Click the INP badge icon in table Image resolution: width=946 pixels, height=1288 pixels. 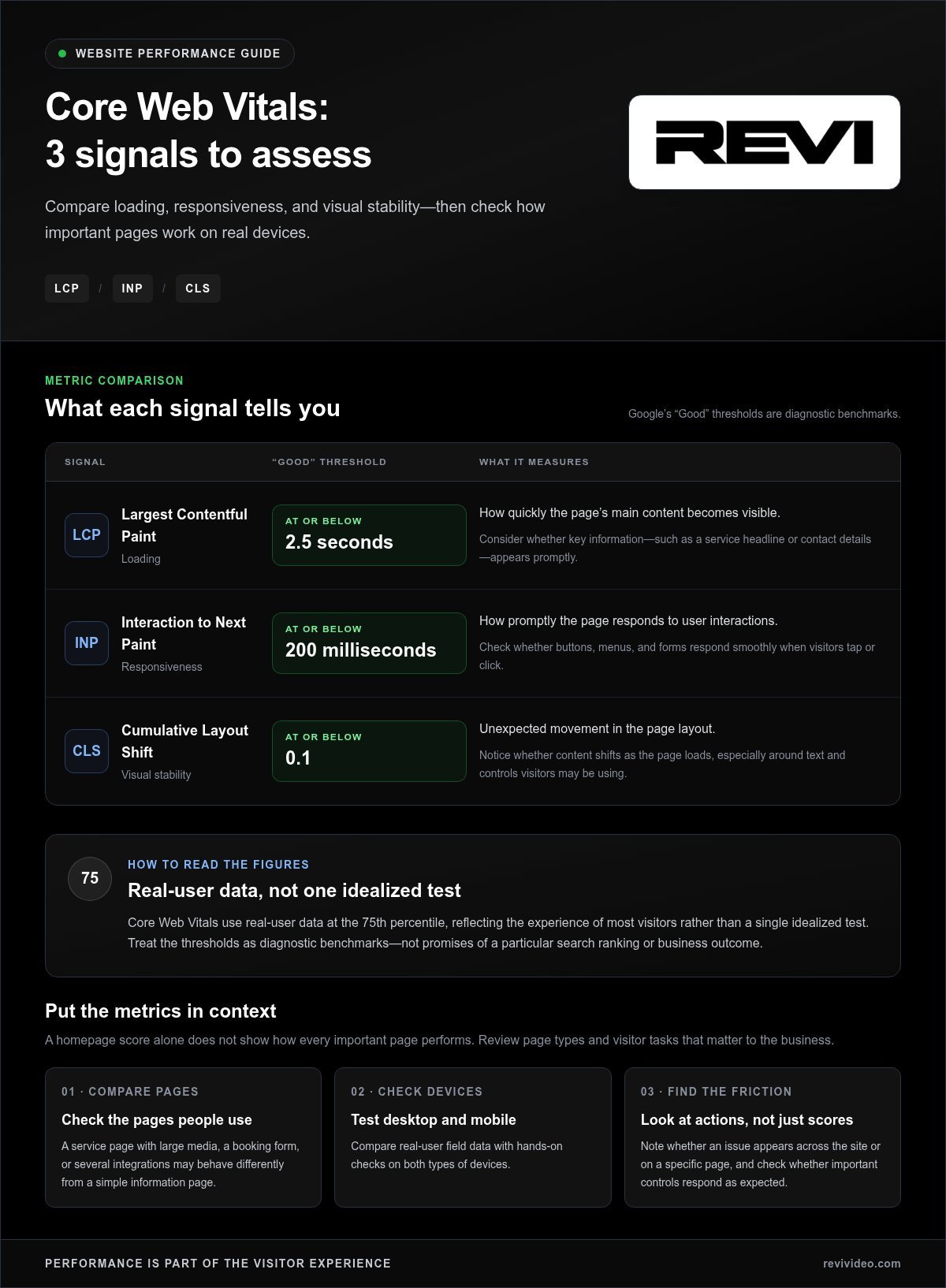tap(87, 643)
